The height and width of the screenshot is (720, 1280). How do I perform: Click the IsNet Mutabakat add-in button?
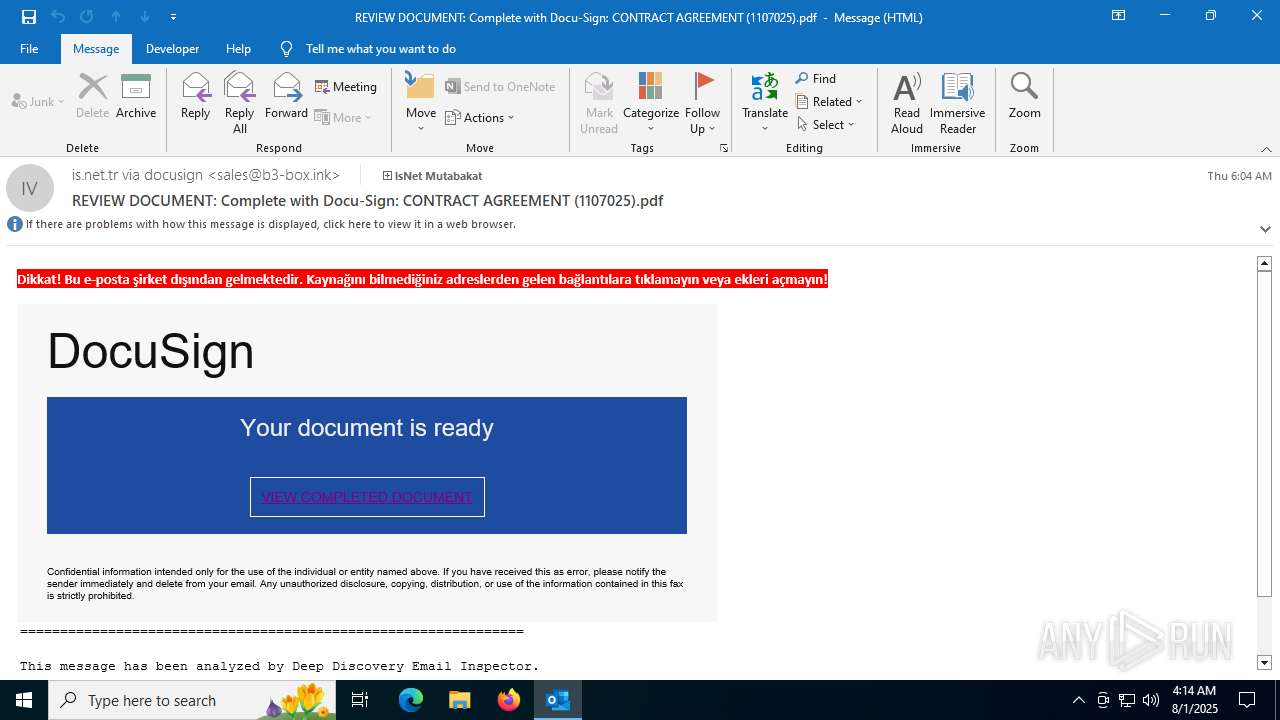[432, 176]
